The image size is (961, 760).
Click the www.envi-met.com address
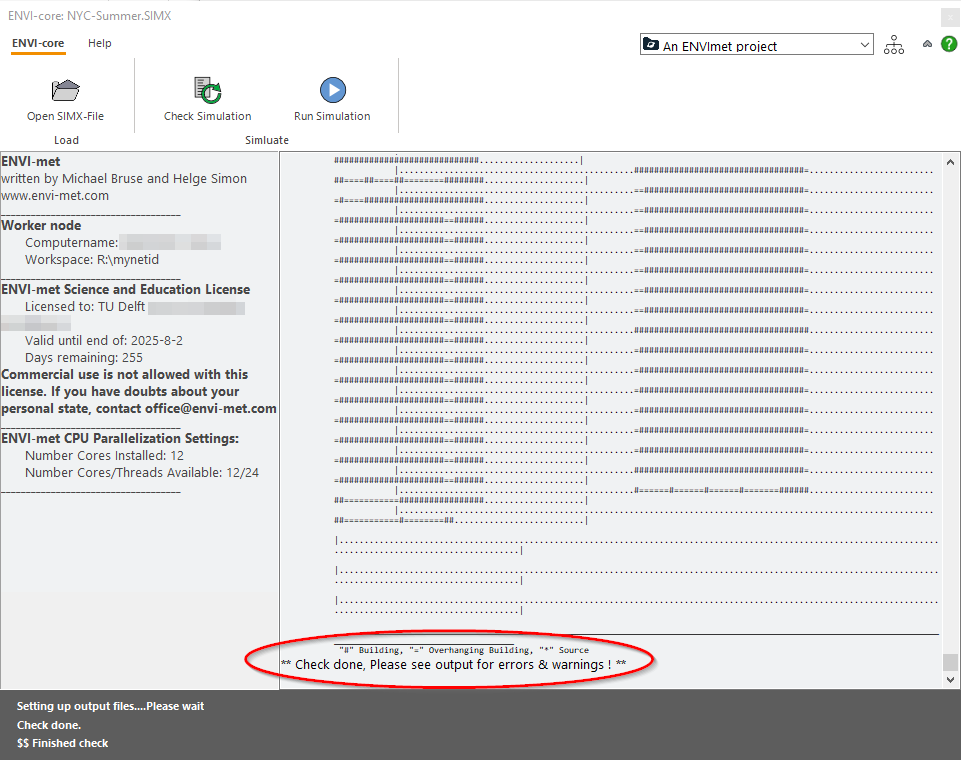point(55,196)
